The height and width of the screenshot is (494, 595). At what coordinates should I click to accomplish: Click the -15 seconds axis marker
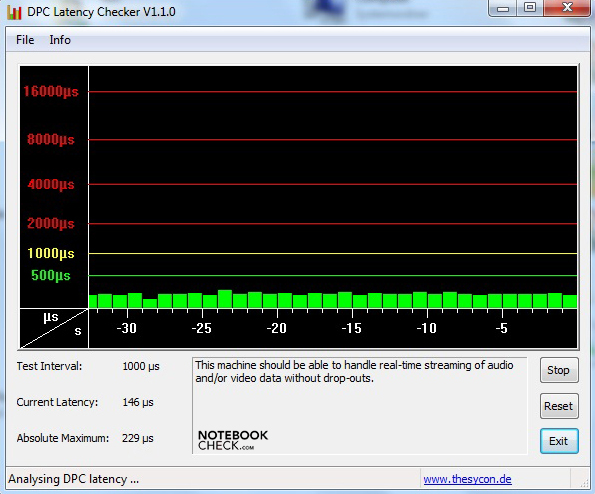[x=351, y=328]
